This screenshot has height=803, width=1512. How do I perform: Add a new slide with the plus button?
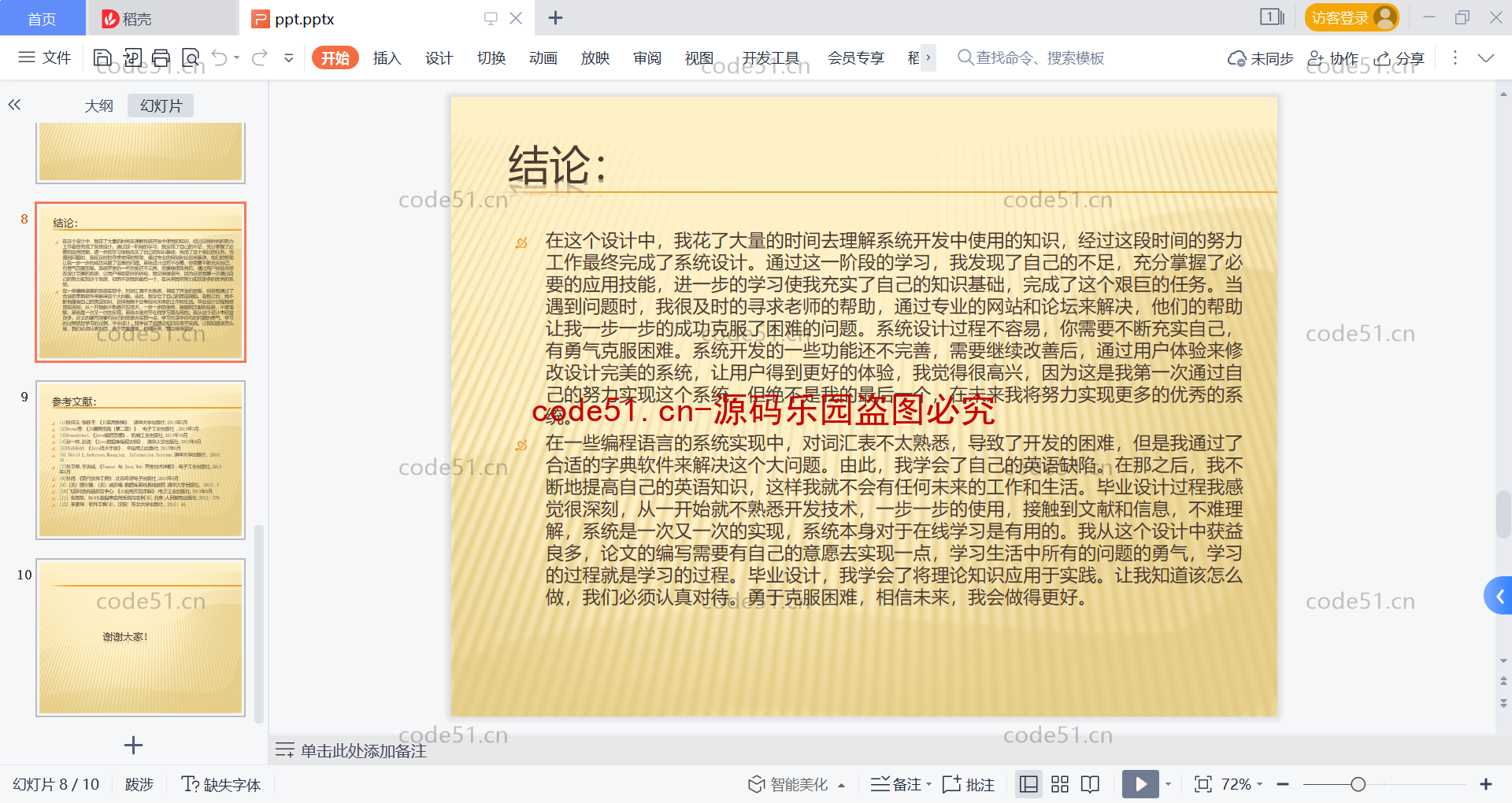[x=133, y=745]
